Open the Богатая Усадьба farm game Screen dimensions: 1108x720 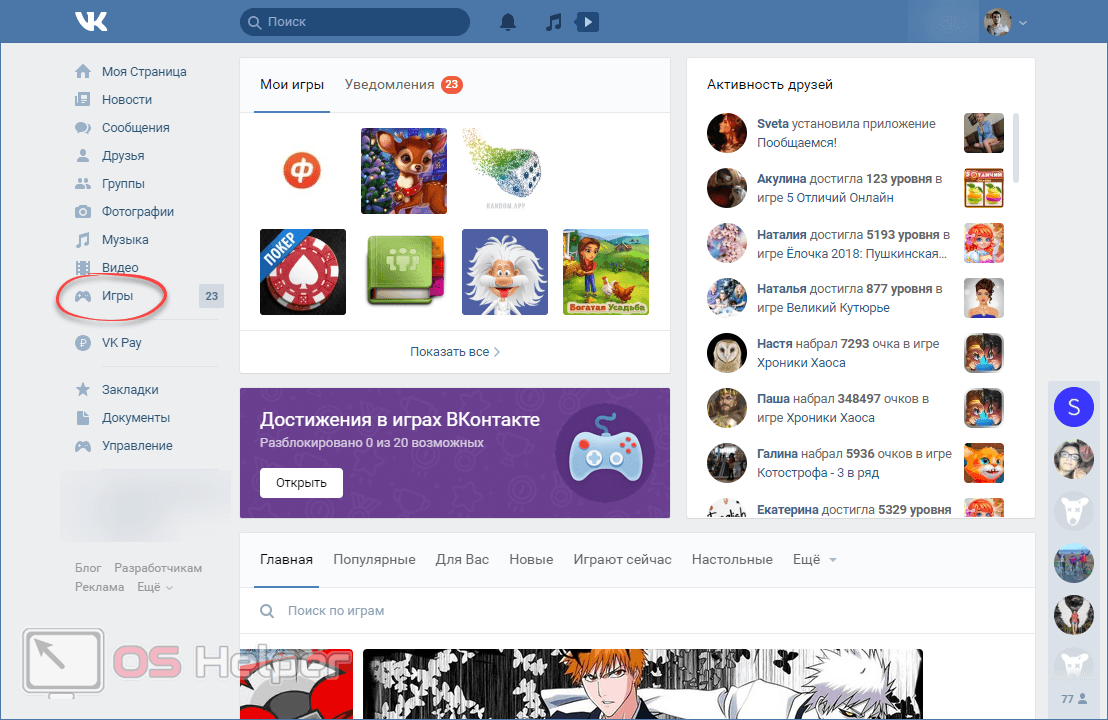click(x=606, y=272)
